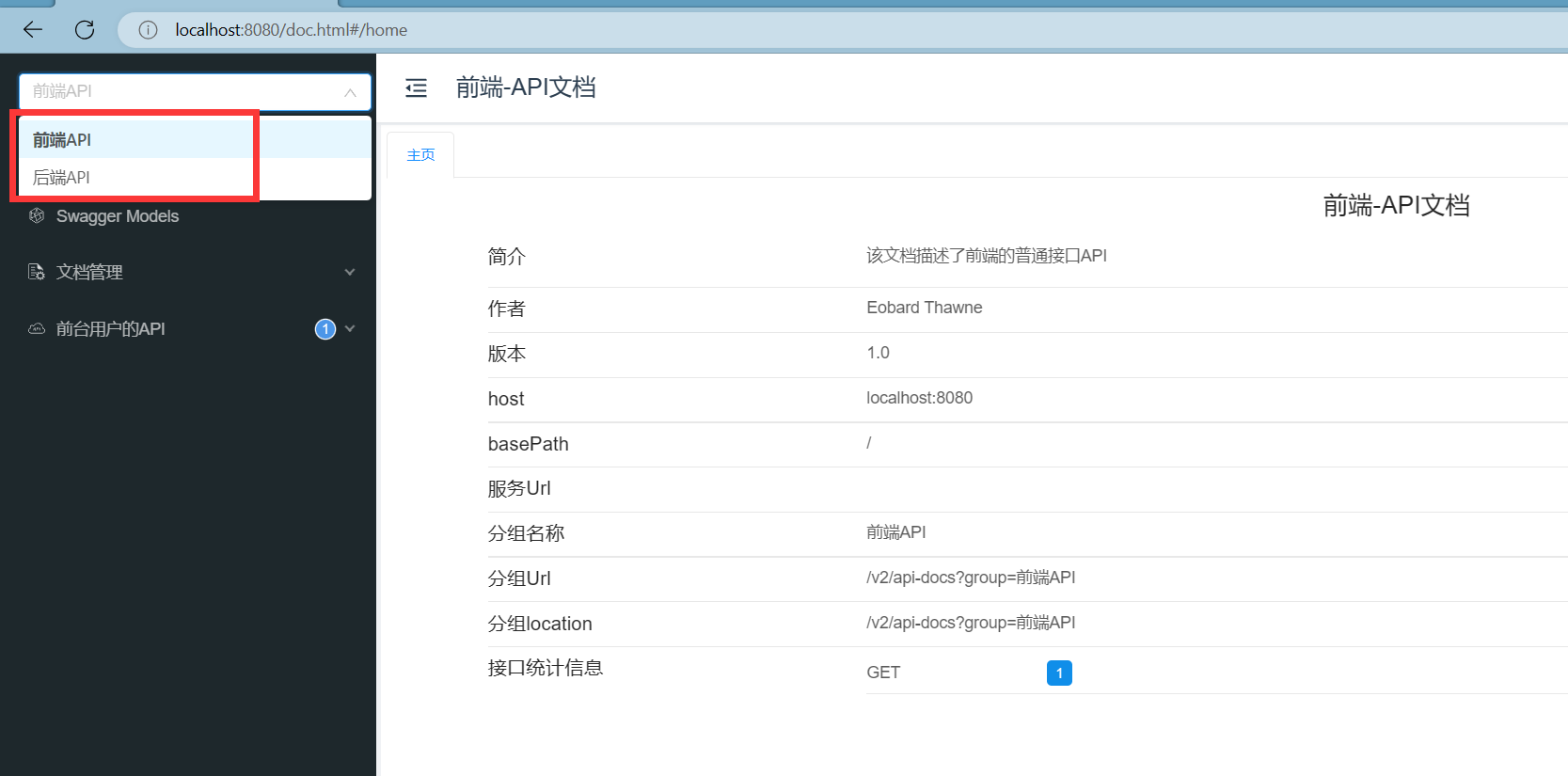Click the count badge on 前台用户的API
The image size is (1568, 776).
click(325, 329)
